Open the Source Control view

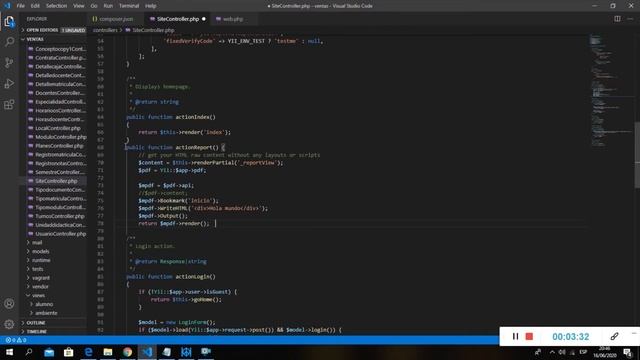click(9, 62)
